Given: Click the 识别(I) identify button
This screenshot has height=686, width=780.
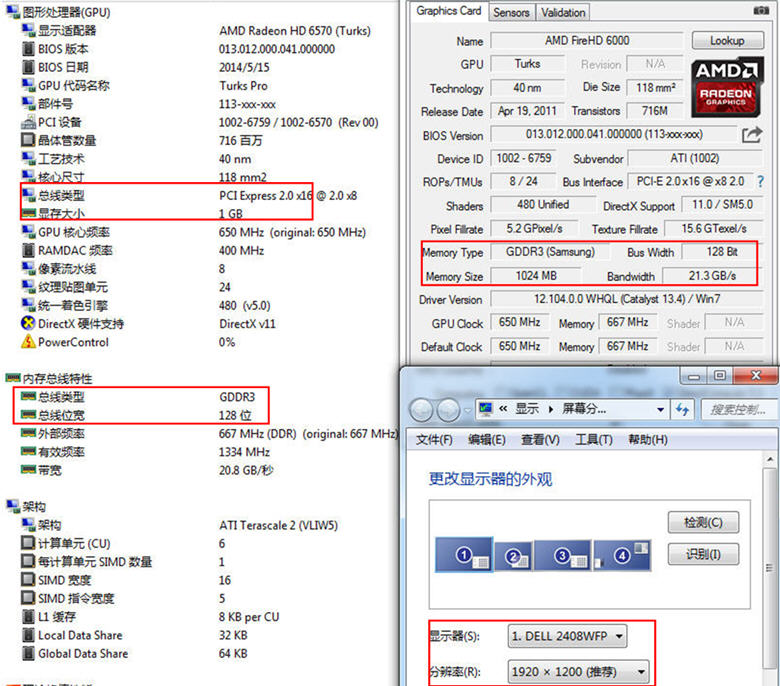Looking at the screenshot, I should (x=703, y=554).
